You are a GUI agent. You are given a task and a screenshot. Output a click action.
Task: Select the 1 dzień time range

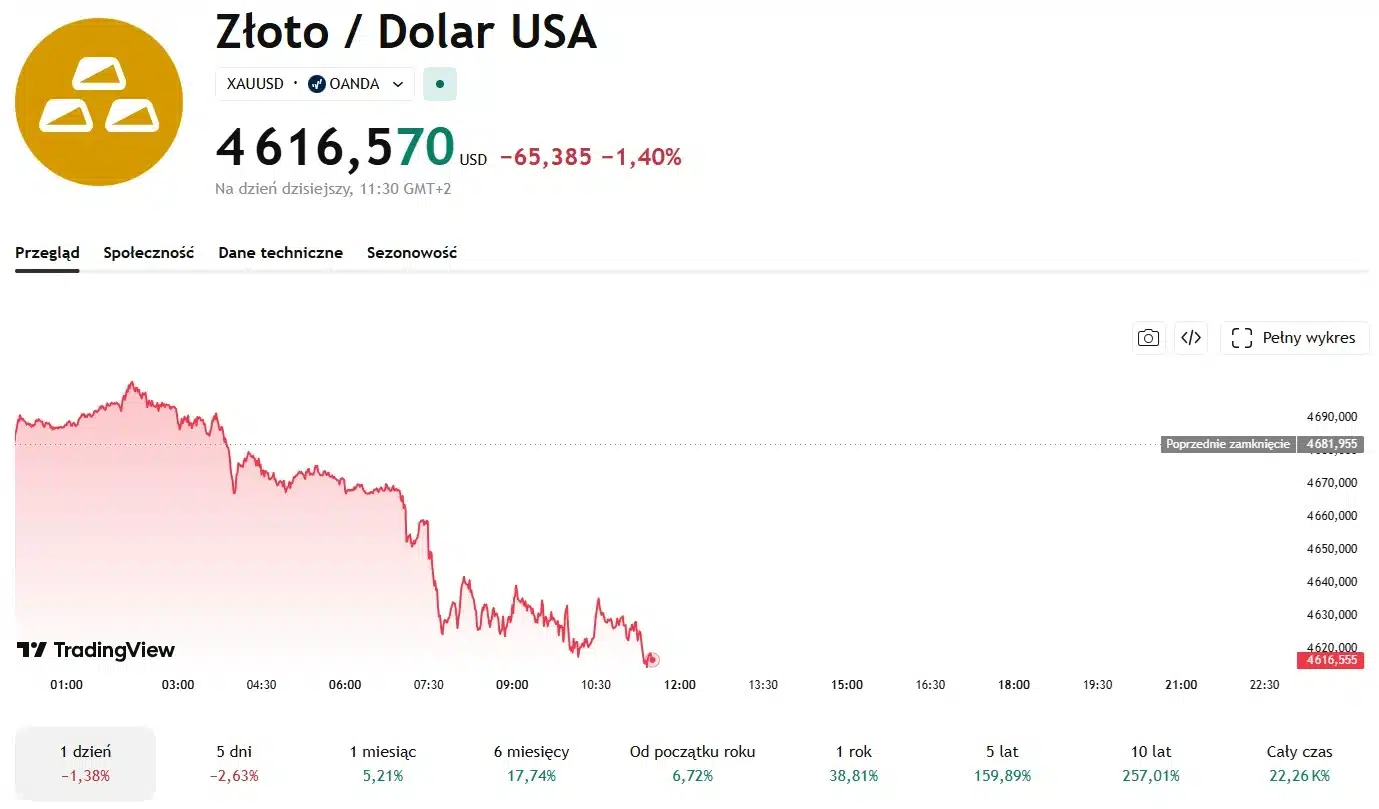85,763
